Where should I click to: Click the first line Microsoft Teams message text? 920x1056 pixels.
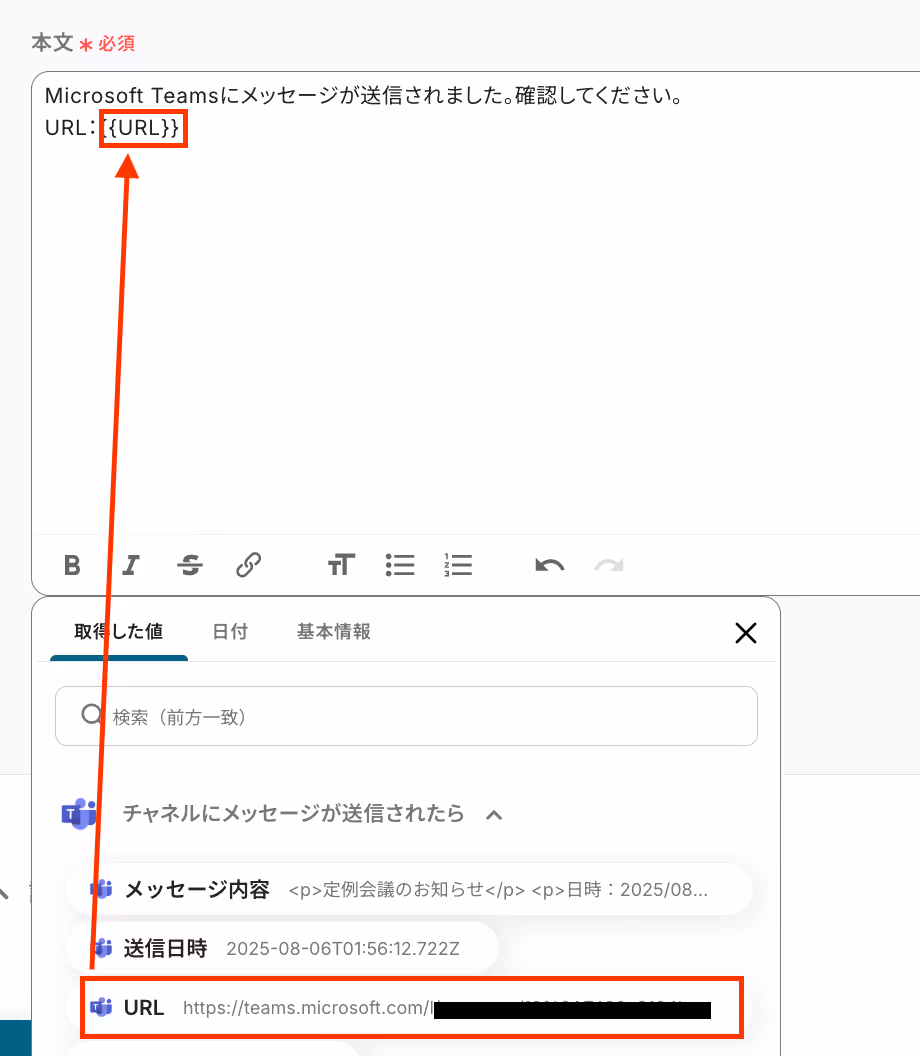coord(364,96)
